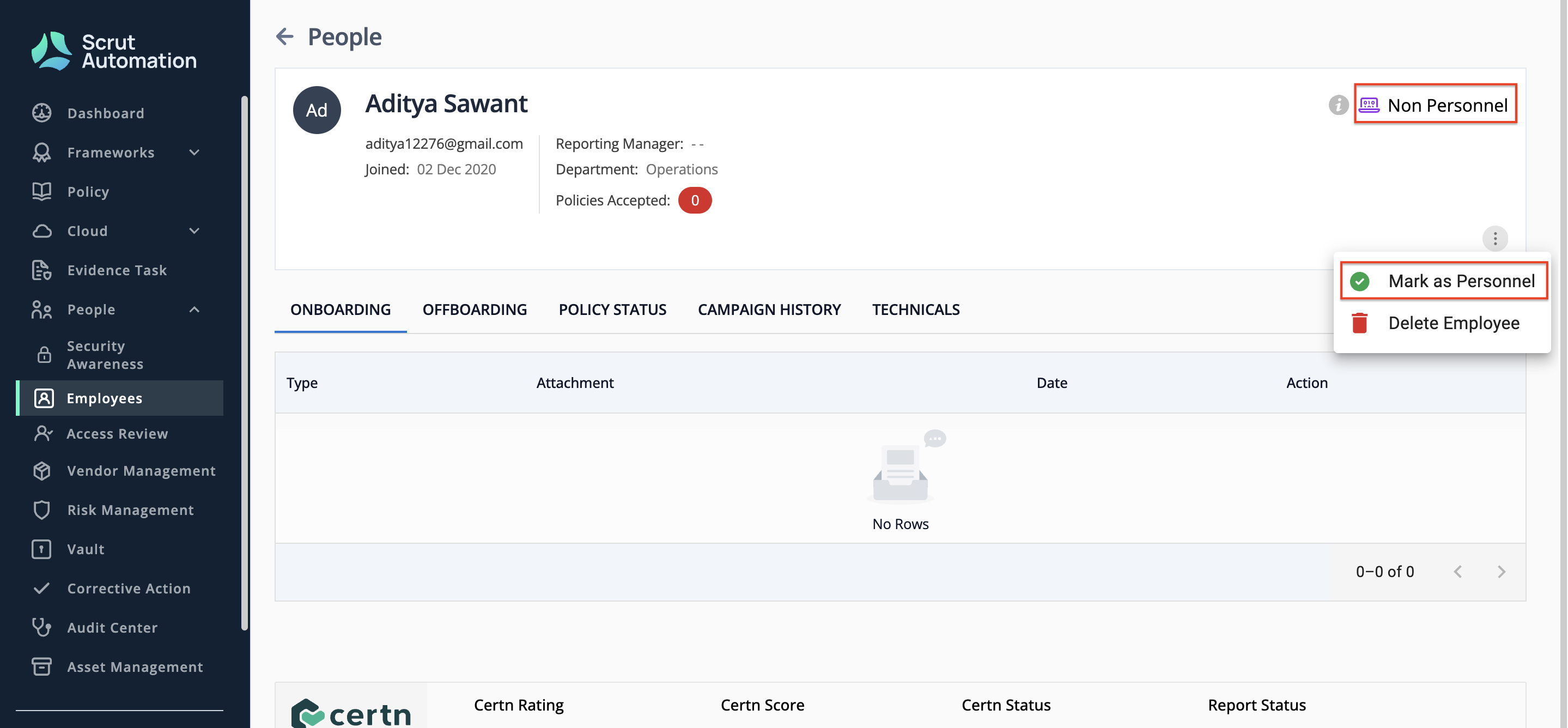Image resolution: width=1568 pixels, height=728 pixels.
Task: Go to next page of onboarding table
Action: tap(1501, 571)
